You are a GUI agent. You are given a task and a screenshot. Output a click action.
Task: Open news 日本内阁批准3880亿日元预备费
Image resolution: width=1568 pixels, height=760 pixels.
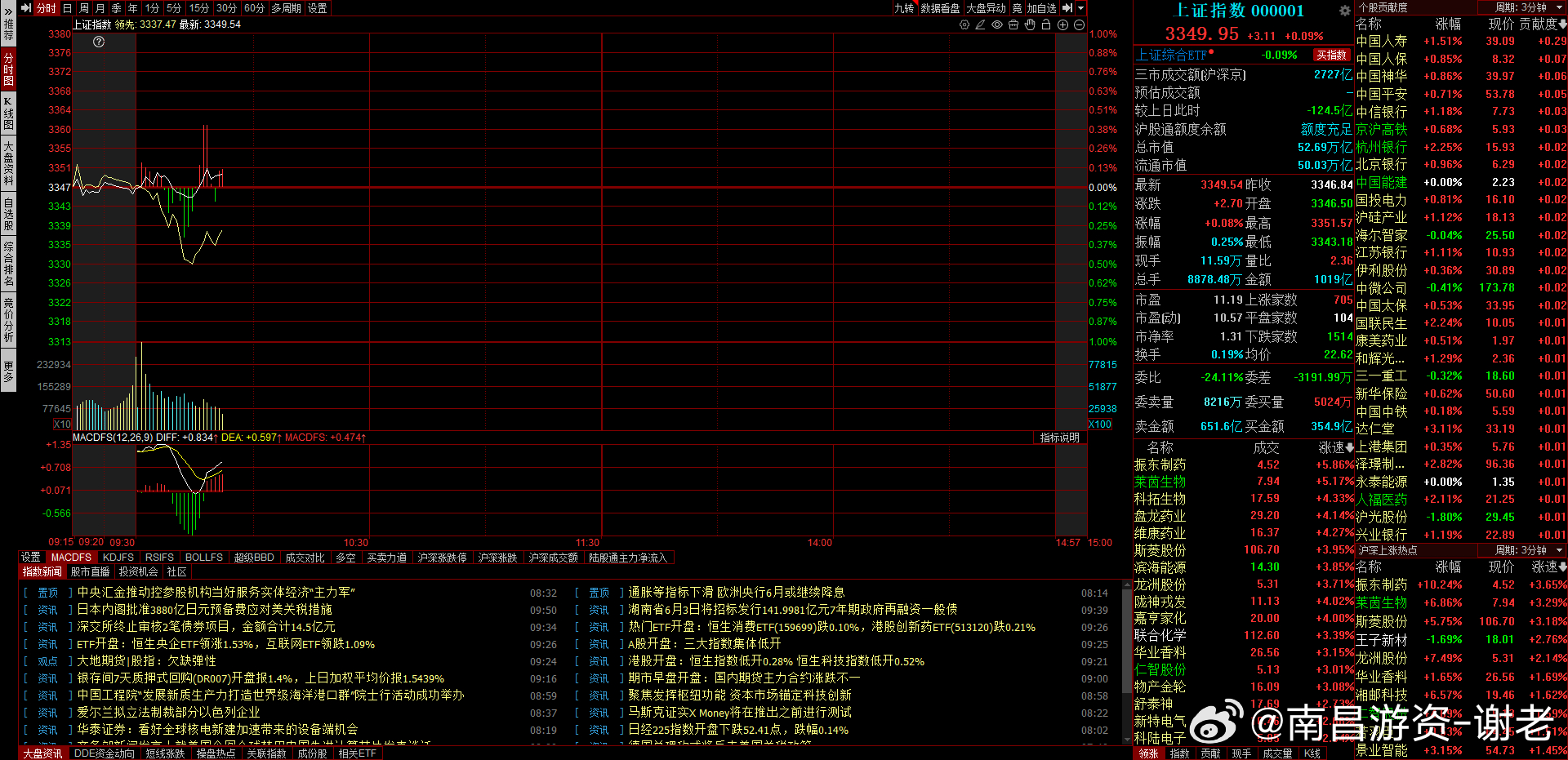(x=204, y=610)
